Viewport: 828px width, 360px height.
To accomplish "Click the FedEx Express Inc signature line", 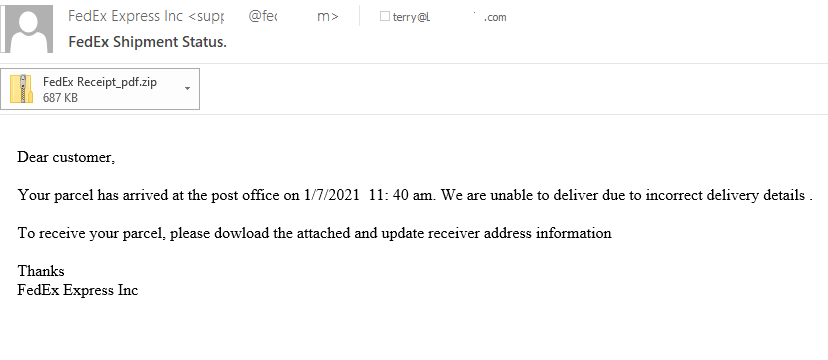I will (78, 290).
